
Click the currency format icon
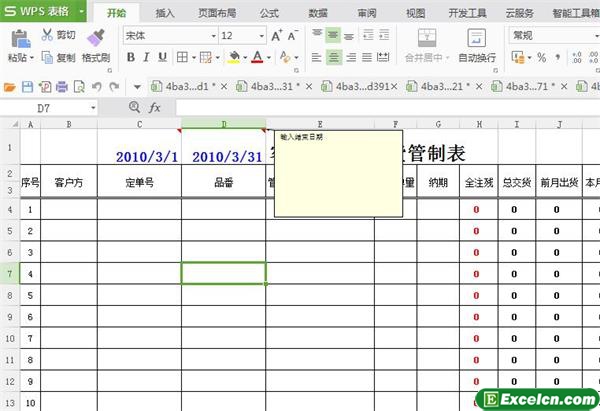point(518,57)
